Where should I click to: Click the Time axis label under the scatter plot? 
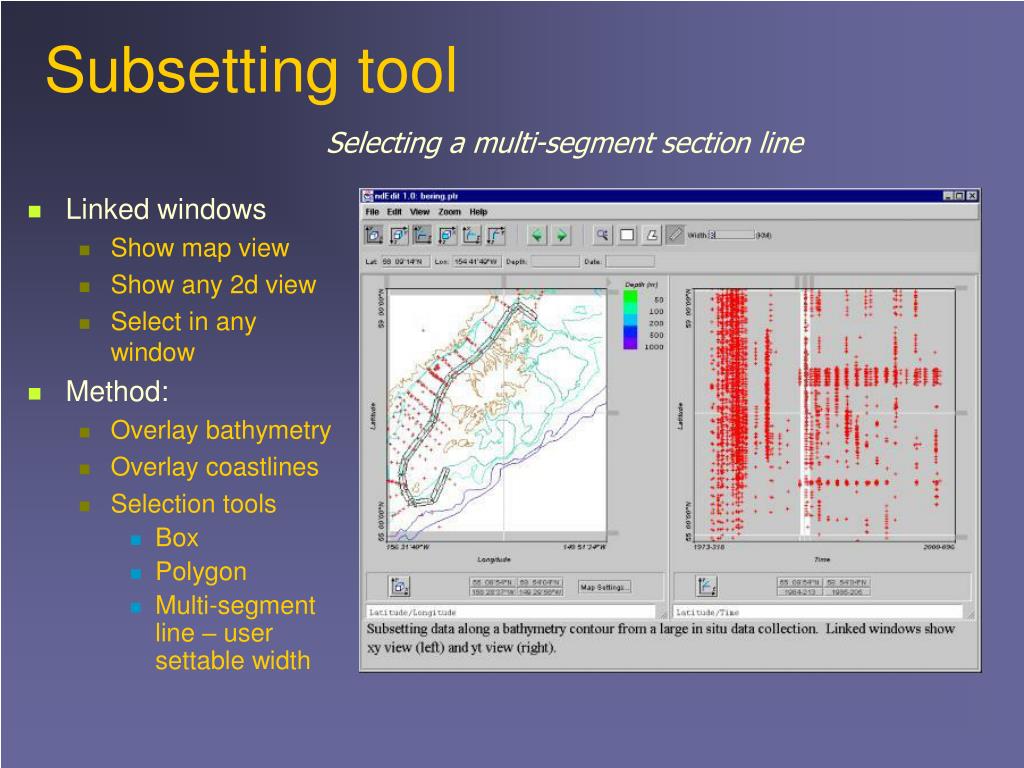point(822,560)
